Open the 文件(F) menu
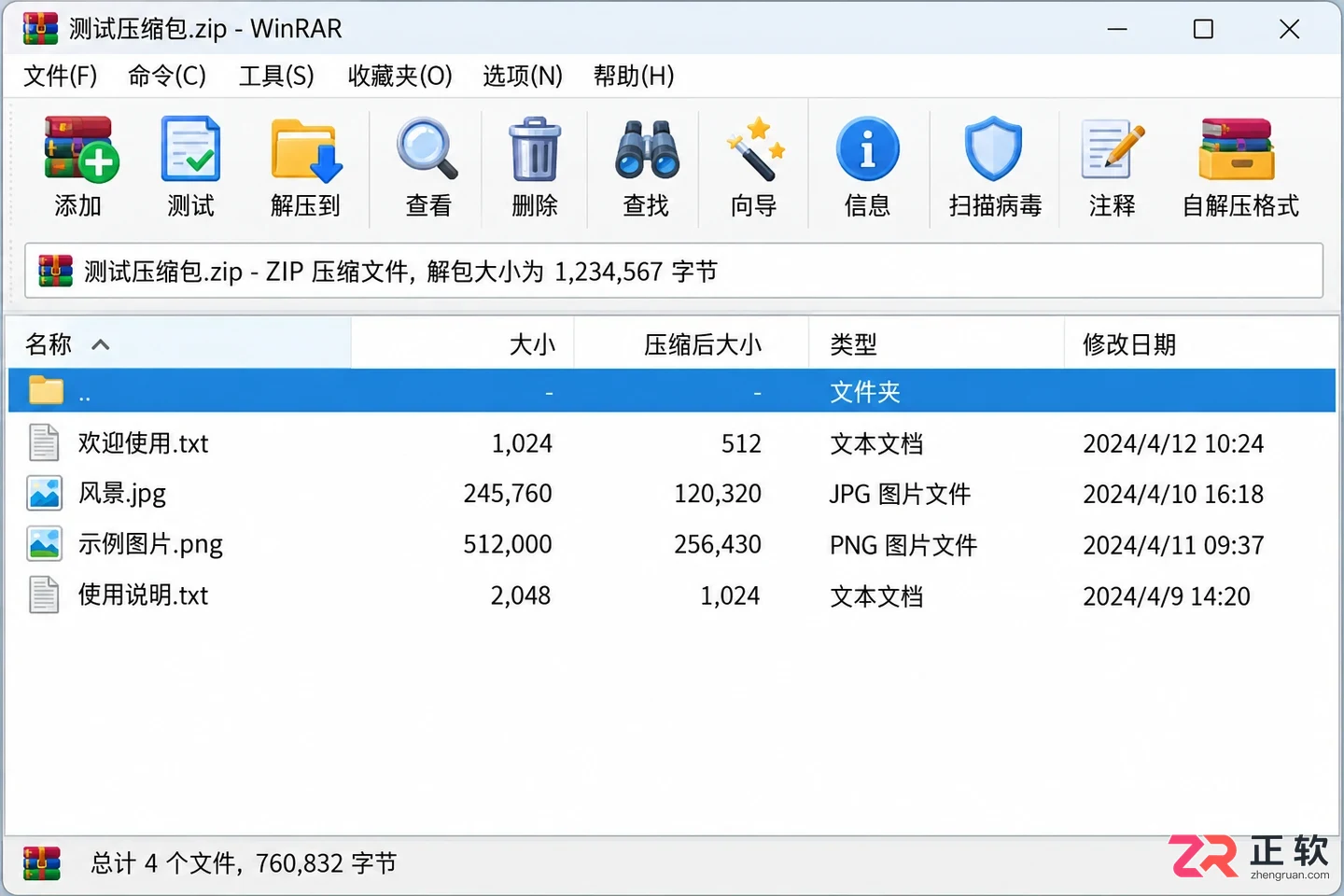This screenshot has width=1344, height=896. click(x=61, y=76)
